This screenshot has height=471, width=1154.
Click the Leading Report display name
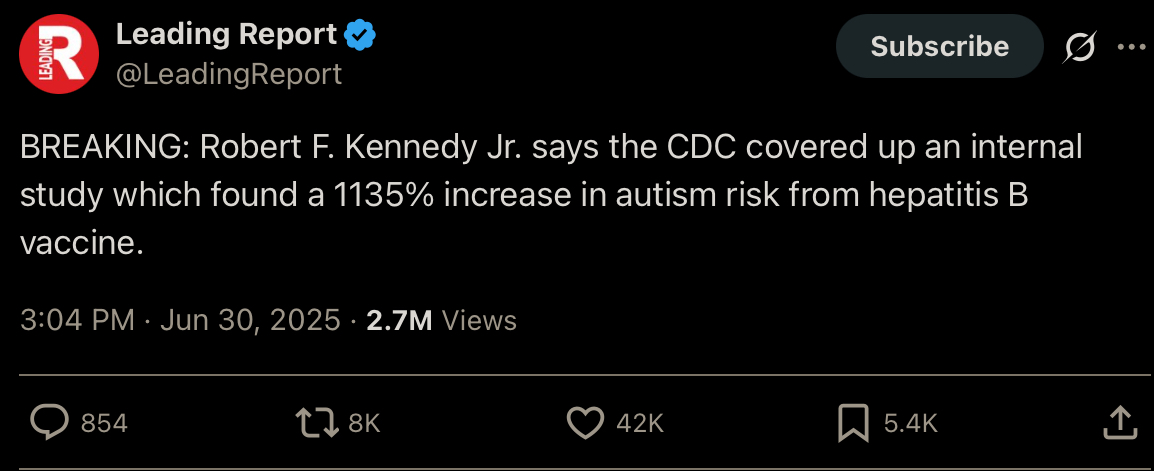pyautogui.click(x=226, y=34)
